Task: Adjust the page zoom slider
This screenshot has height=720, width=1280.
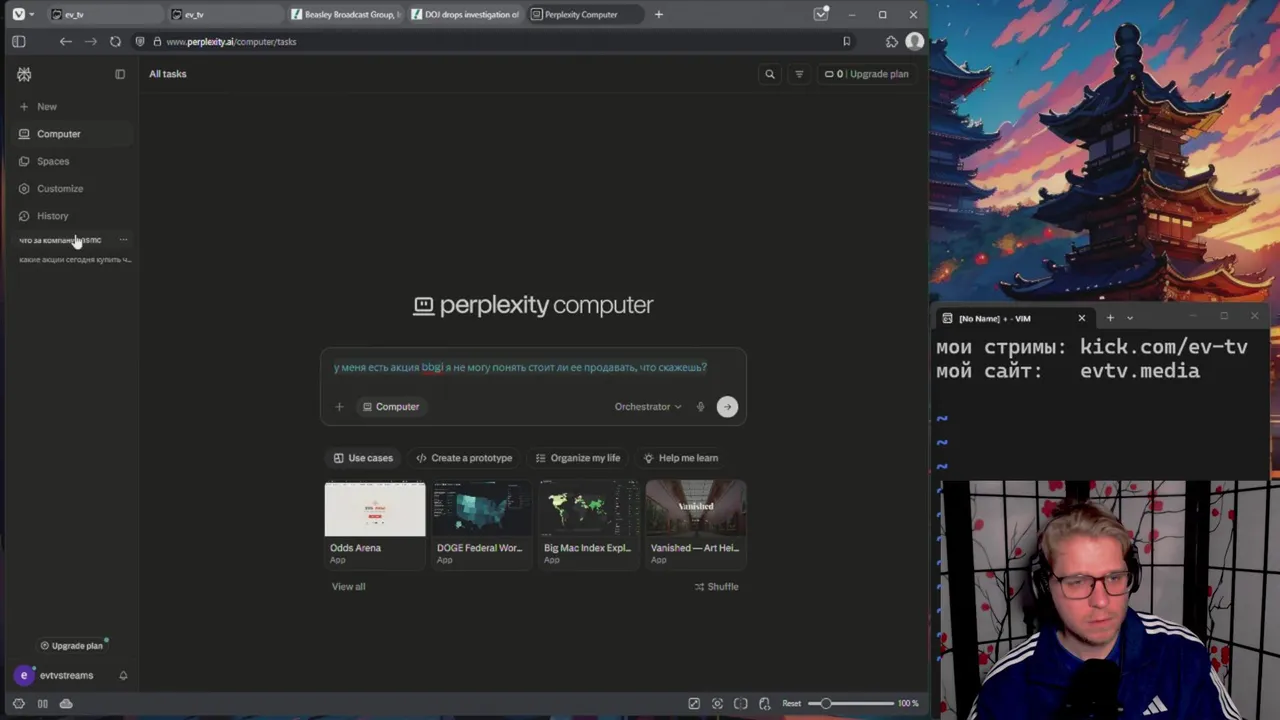Action: pyautogui.click(x=850, y=704)
